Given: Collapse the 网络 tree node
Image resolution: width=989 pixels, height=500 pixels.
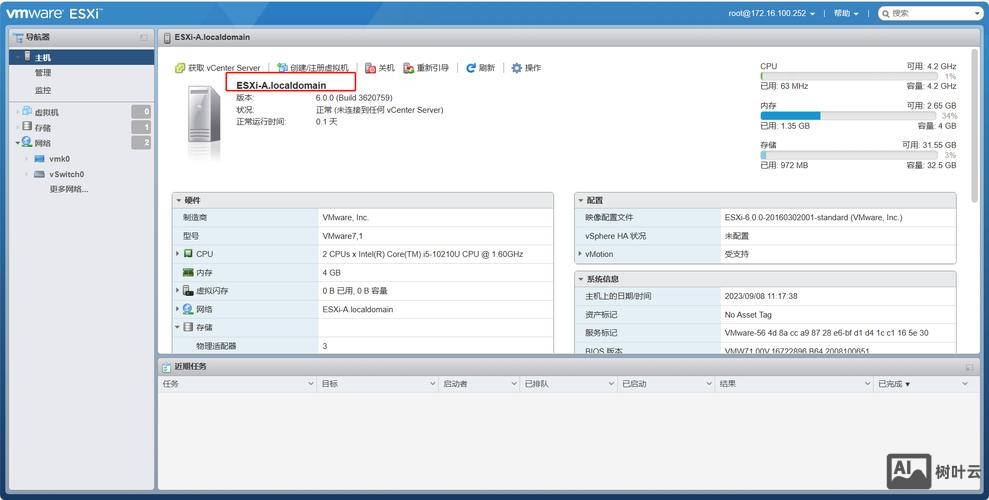Looking at the screenshot, I should (x=17, y=143).
